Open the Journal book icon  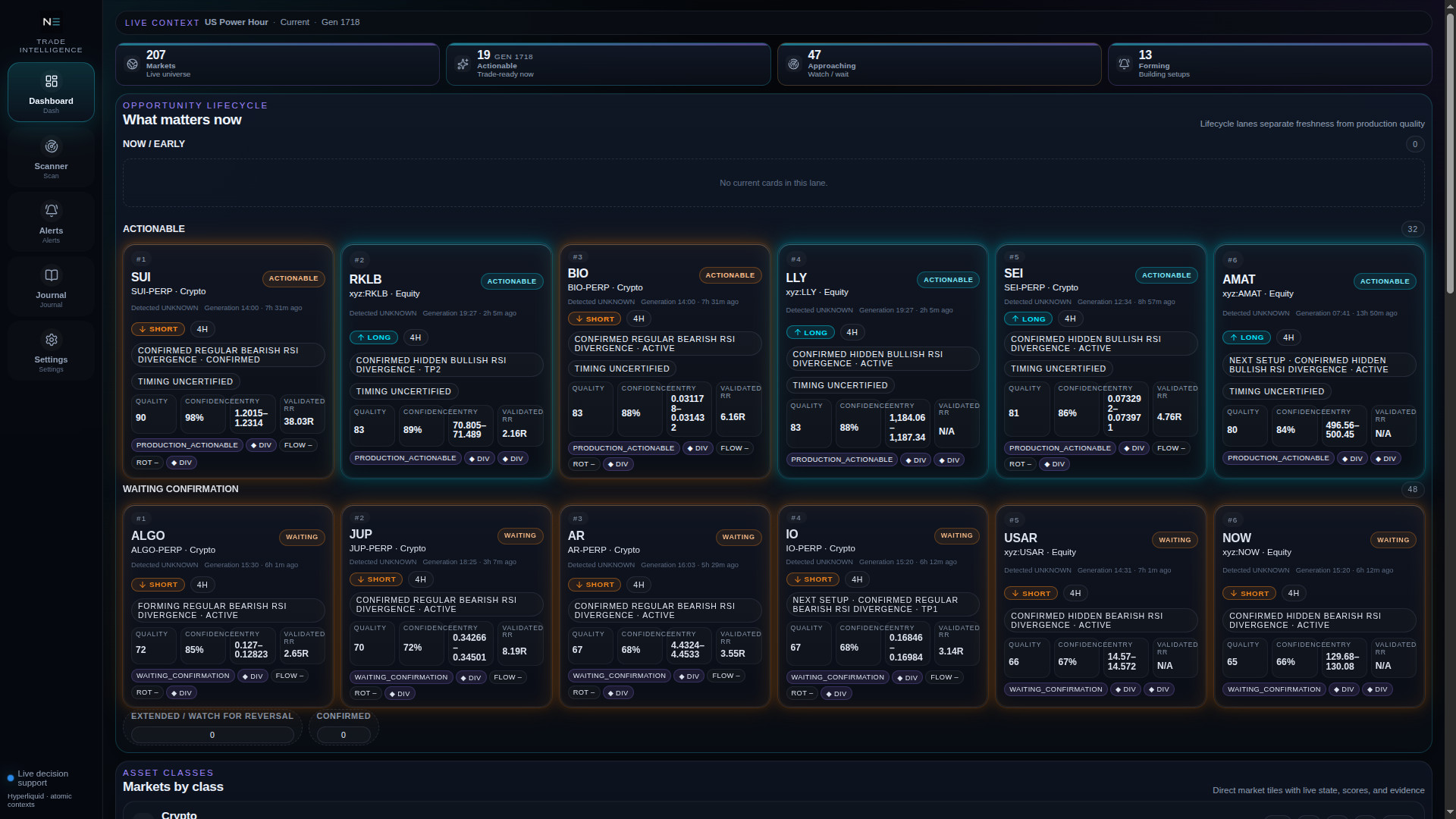tap(51, 275)
